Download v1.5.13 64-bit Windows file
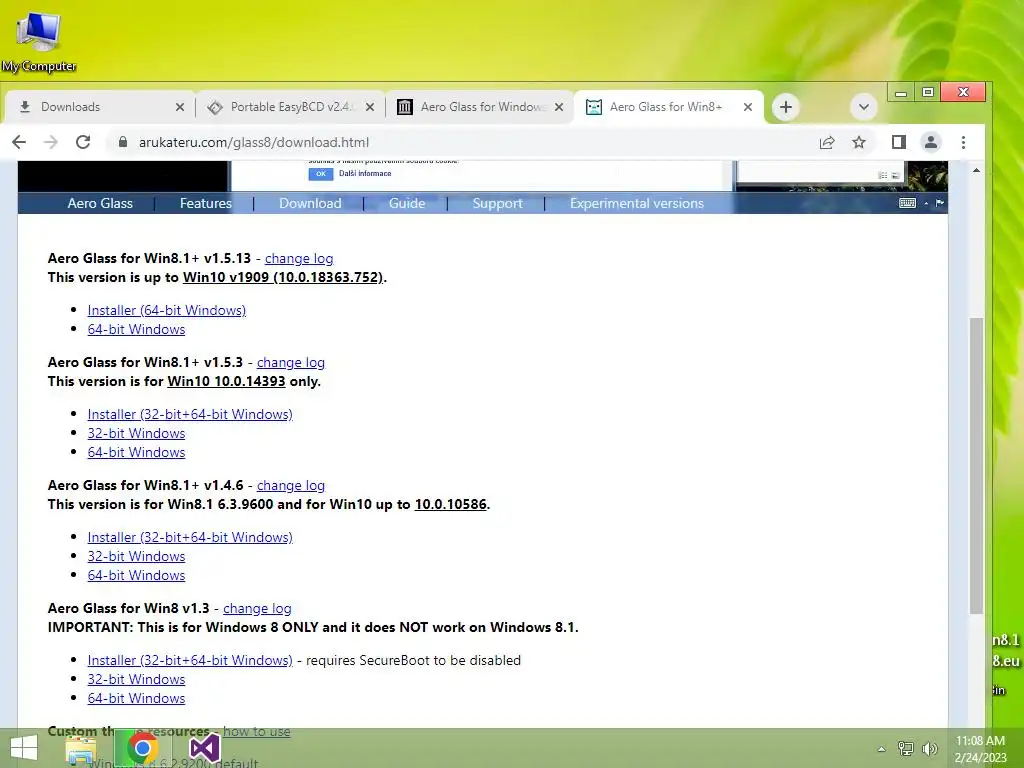Screen dimensions: 1024x768 point(136,329)
